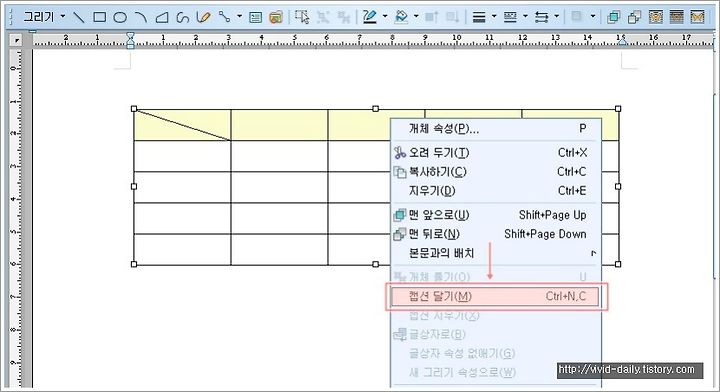Choose 지우기(D) in context menu
This screenshot has width=720, height=392.
pos(495,190)
